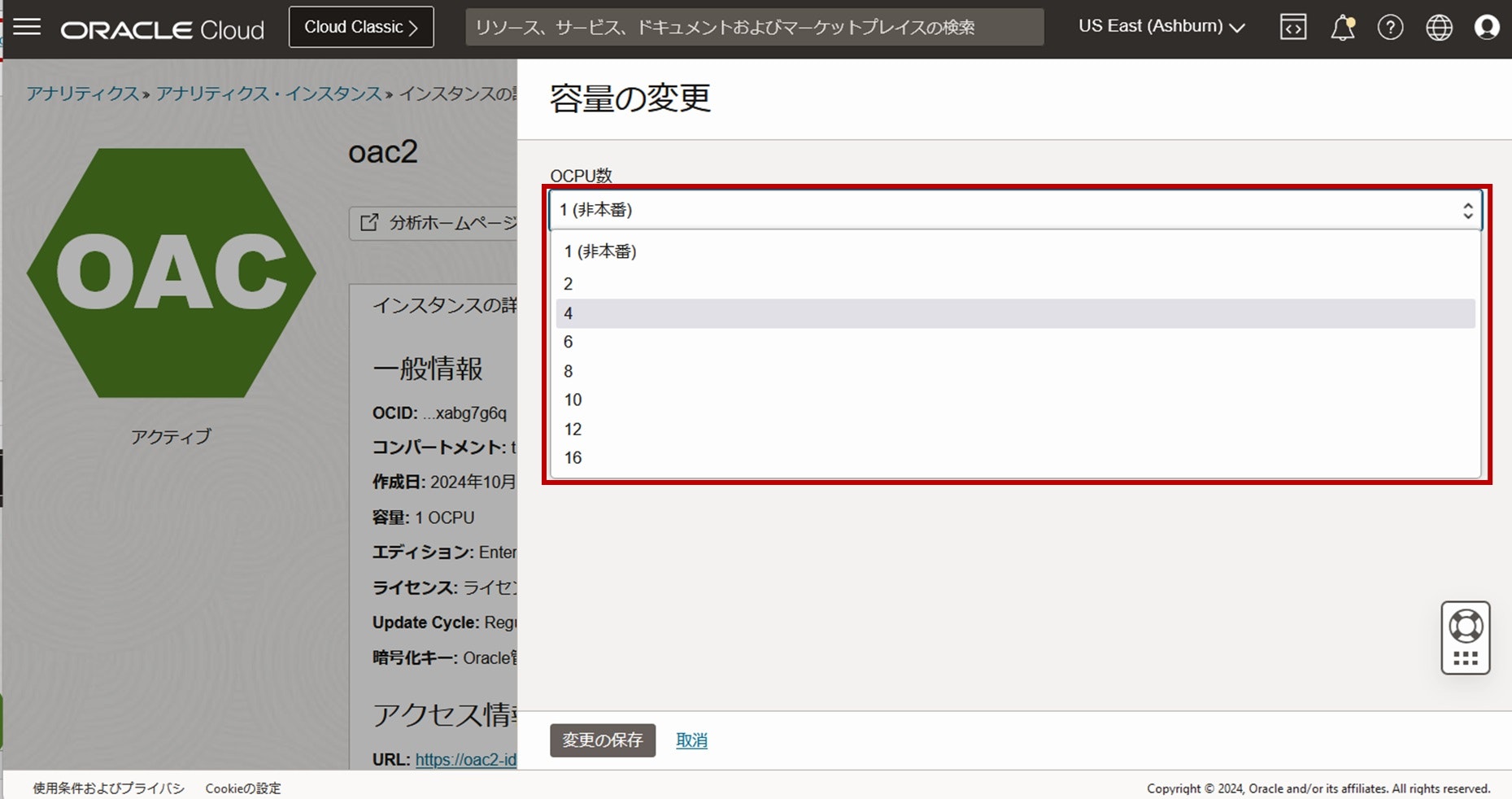Select the 容量: 1 OCPU text
Image resolution: width=1512 pixels, height=799 pixels.
click(x=423, y=517)
